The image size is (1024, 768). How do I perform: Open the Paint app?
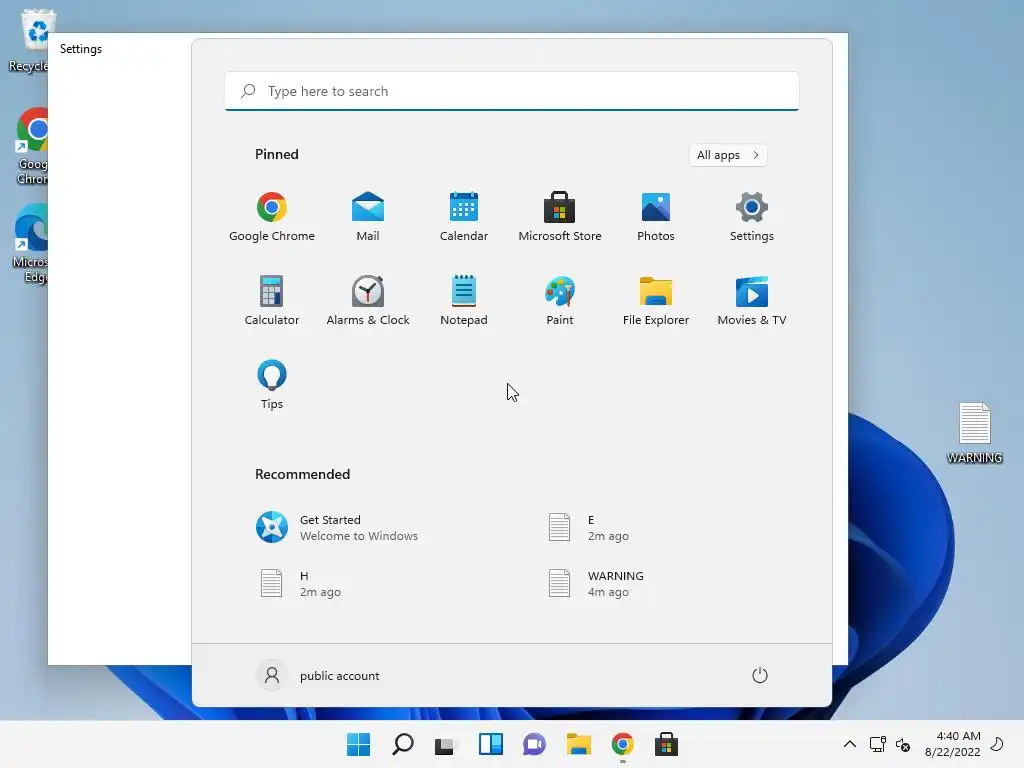pos(560,301)
